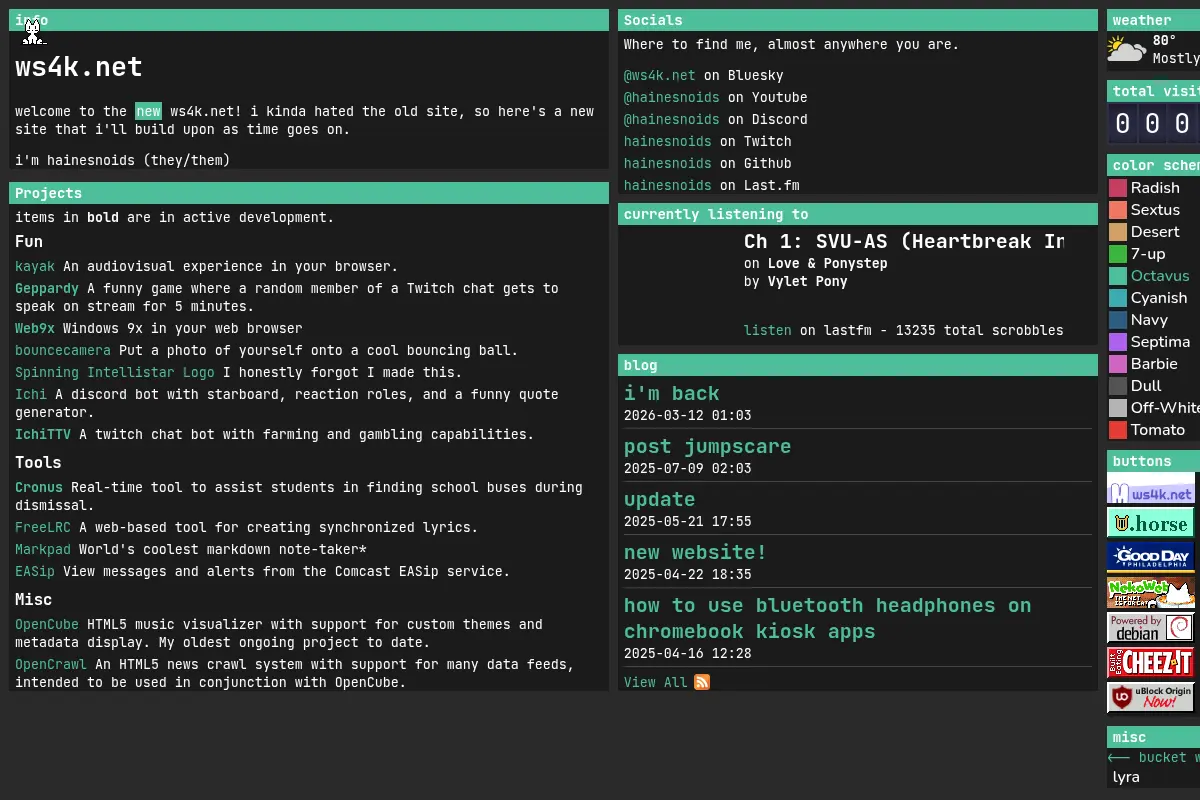Click View All blog posts
The image size is (1200, 800).
coord(656,682)
